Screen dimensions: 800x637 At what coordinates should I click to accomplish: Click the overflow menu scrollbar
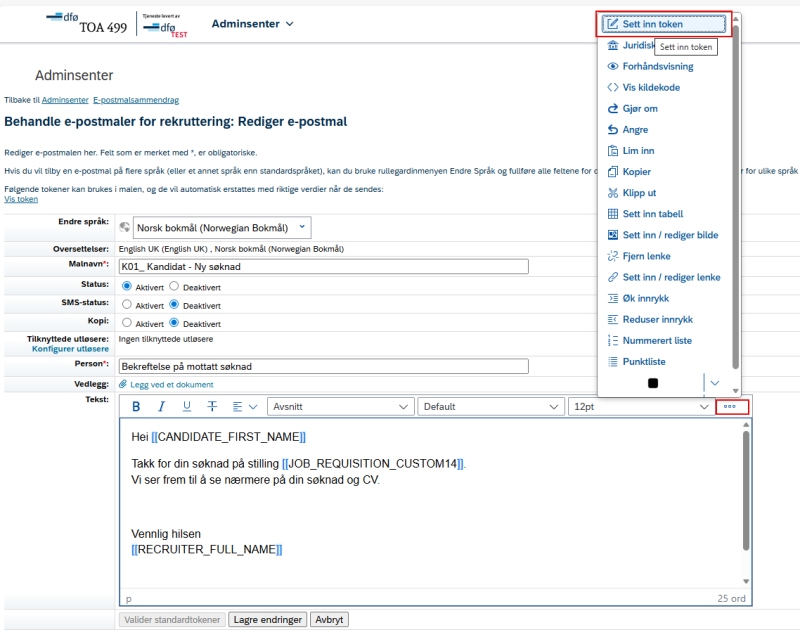click(735, 196)
